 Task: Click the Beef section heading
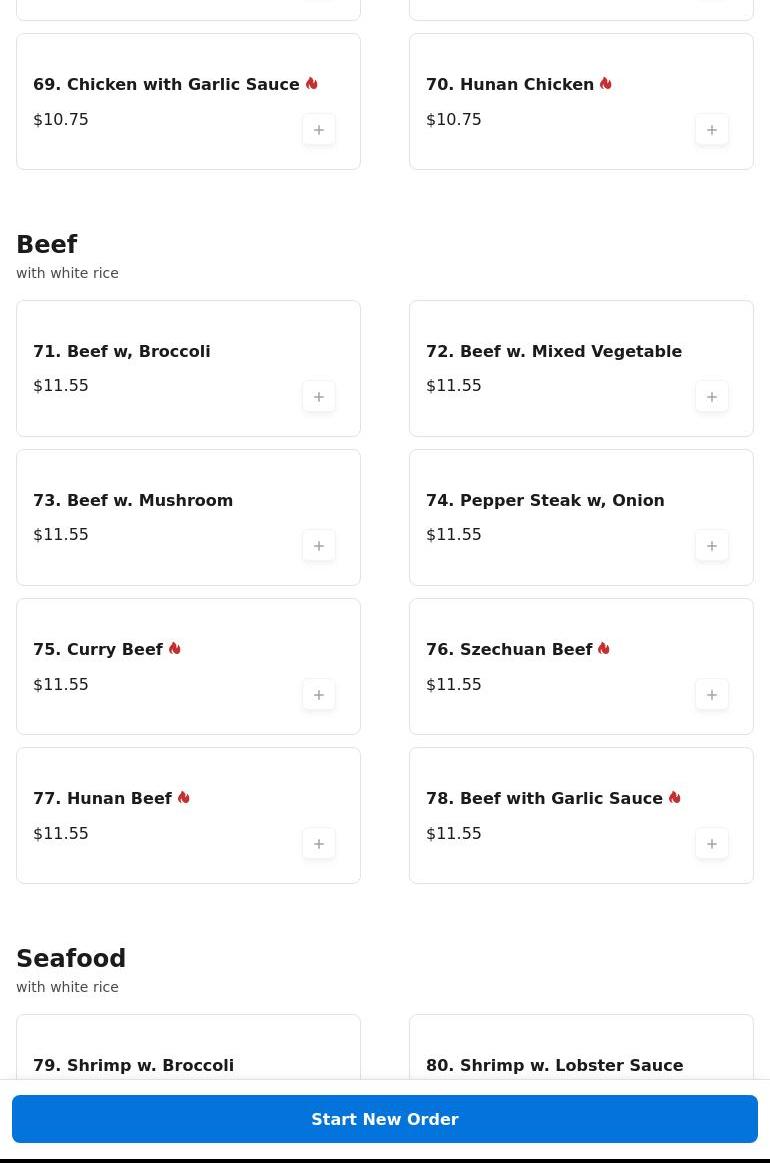click(x=47, y=245)
